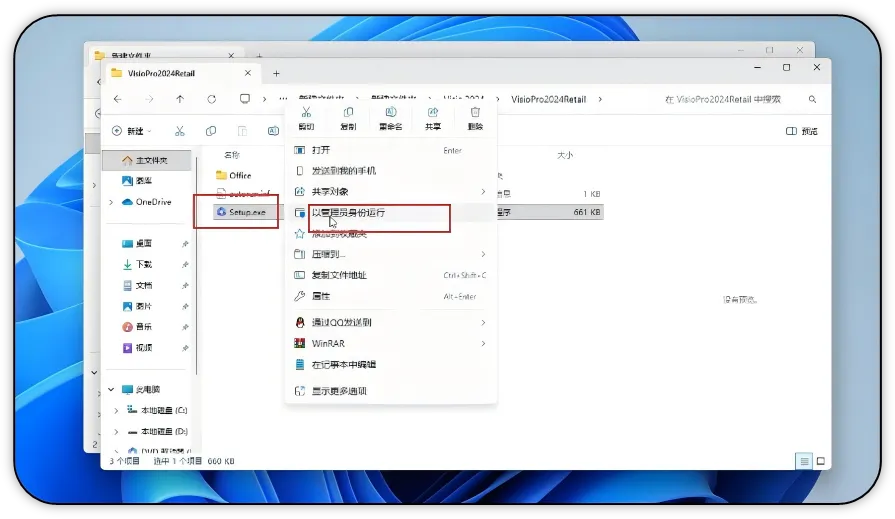
Task: Click the Delete trash icon in context menu
Action: pyautogui.click(x=475, y=112)
